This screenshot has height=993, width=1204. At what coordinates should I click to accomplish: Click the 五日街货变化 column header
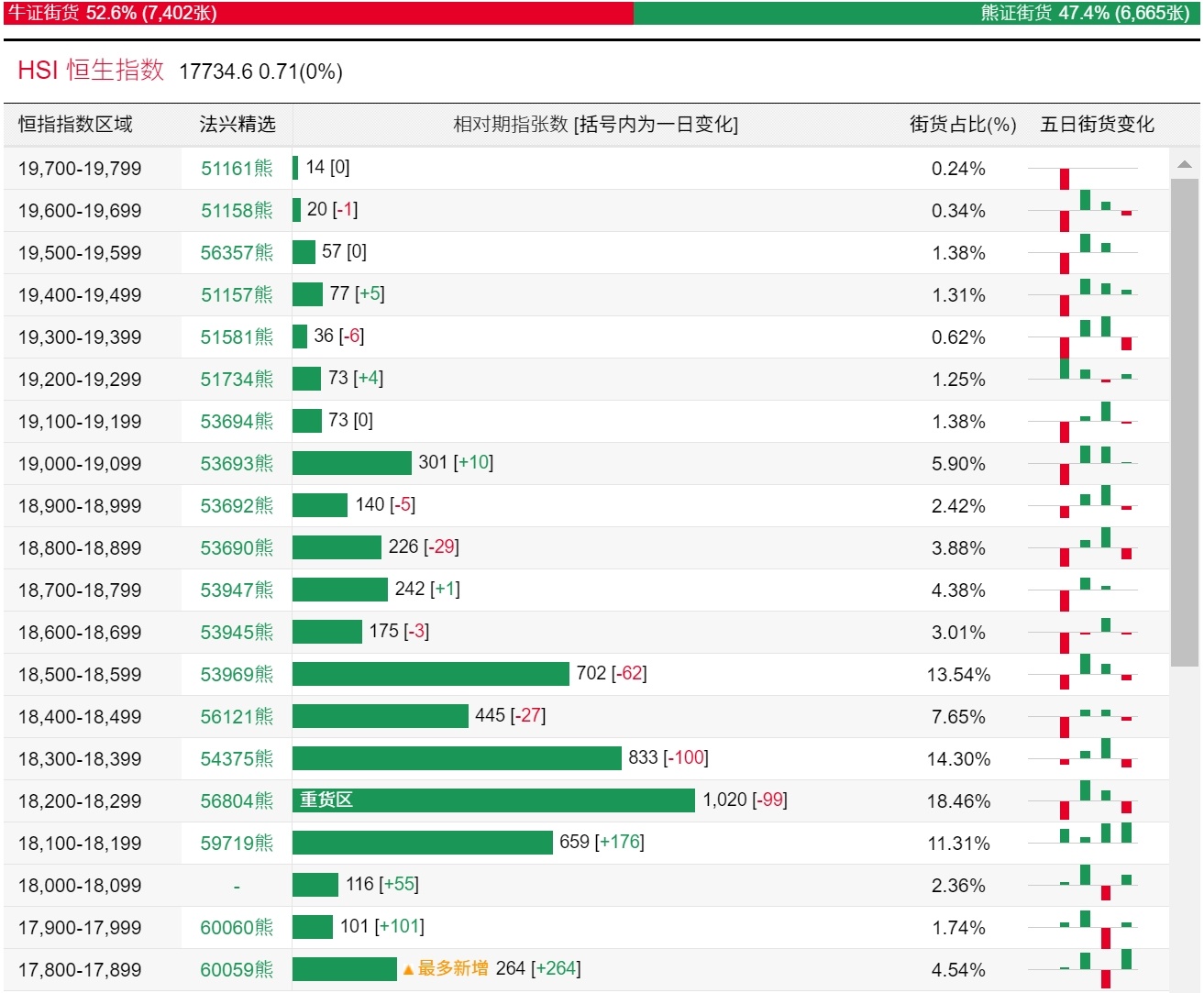pyautogui.click(x=1097, y=125)
